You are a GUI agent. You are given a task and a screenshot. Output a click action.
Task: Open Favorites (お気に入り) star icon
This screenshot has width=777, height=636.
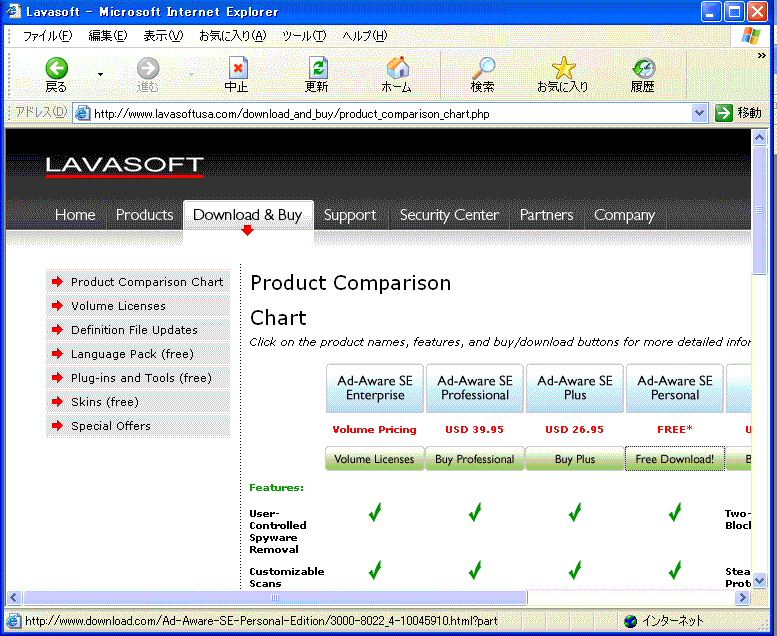(563, 74)
